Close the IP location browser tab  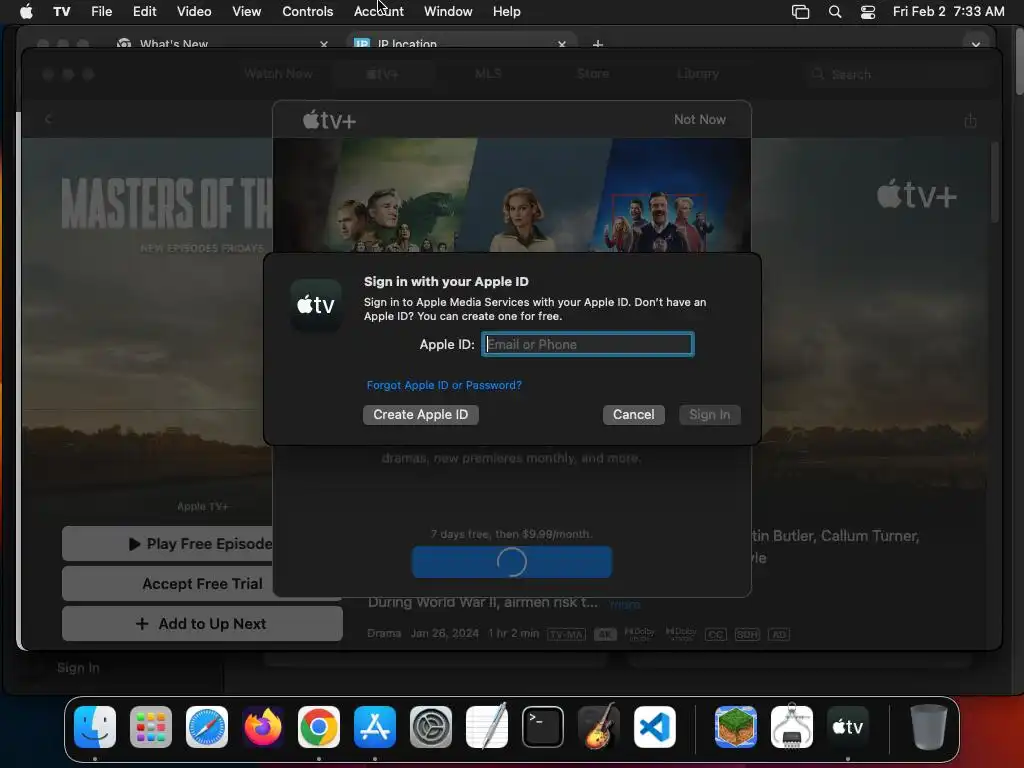point(562,44)
